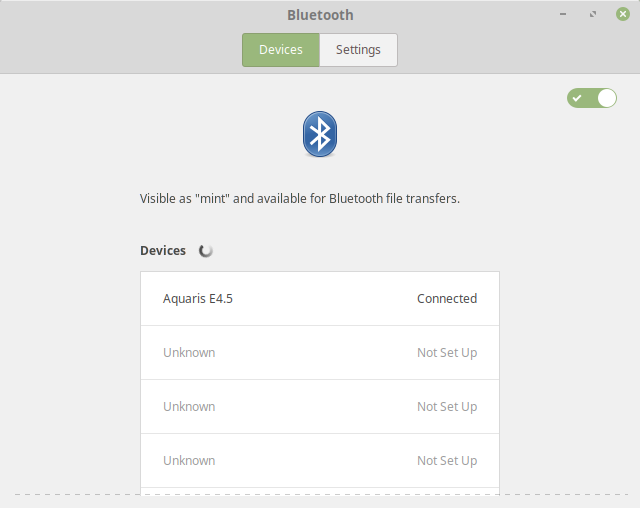The width and height of the screenshot is (640, 508).
Task: Minimize the Bluetooth window
Action: tap(565, 14)
